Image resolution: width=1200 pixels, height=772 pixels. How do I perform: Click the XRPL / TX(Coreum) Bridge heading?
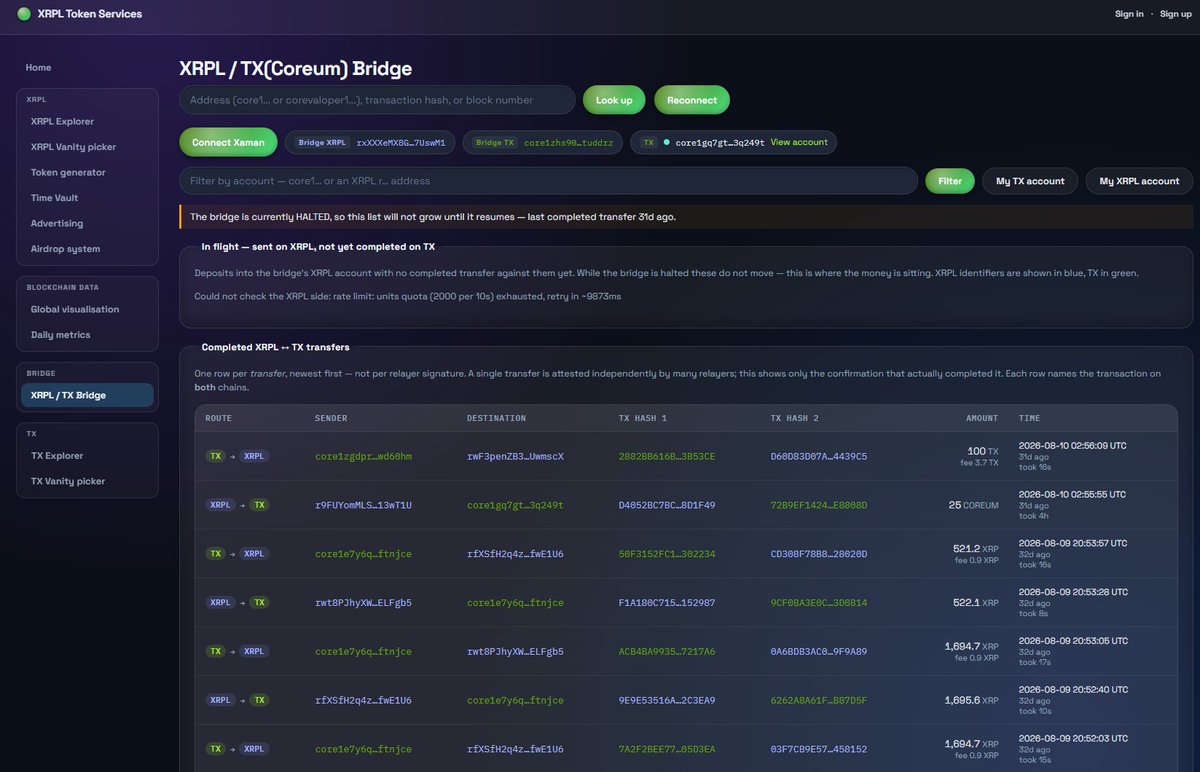coord(295,69)
